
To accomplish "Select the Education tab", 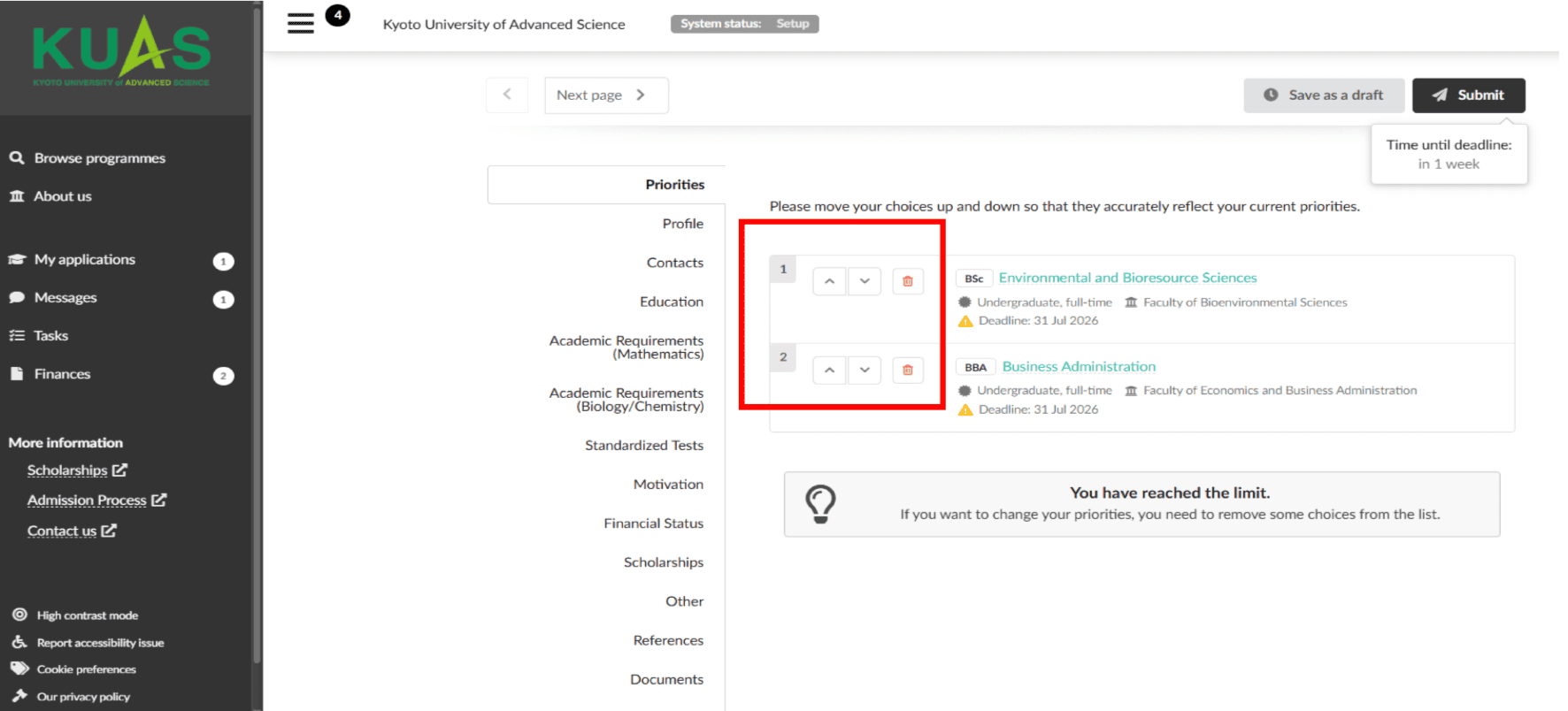I will (x=672, y=302).
